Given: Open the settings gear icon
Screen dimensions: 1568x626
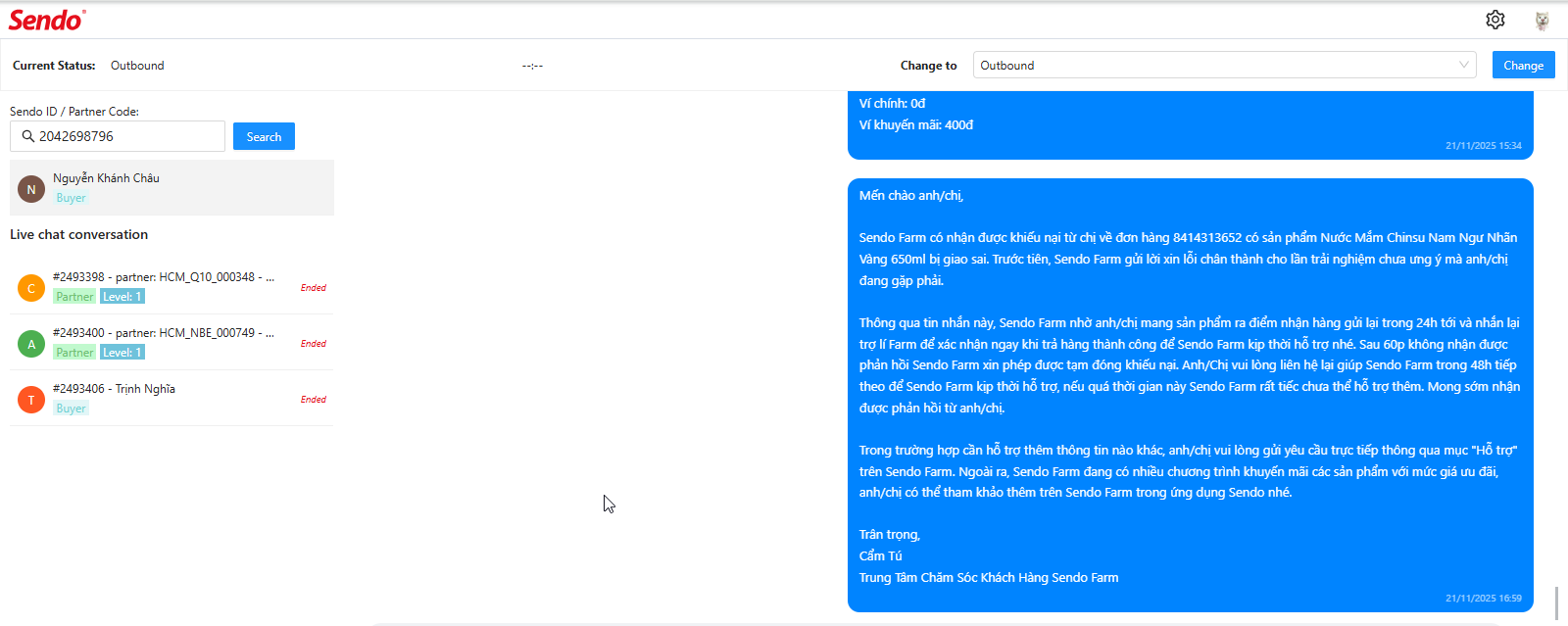Looking at the screenshot, I should (x=1494, y=20).
